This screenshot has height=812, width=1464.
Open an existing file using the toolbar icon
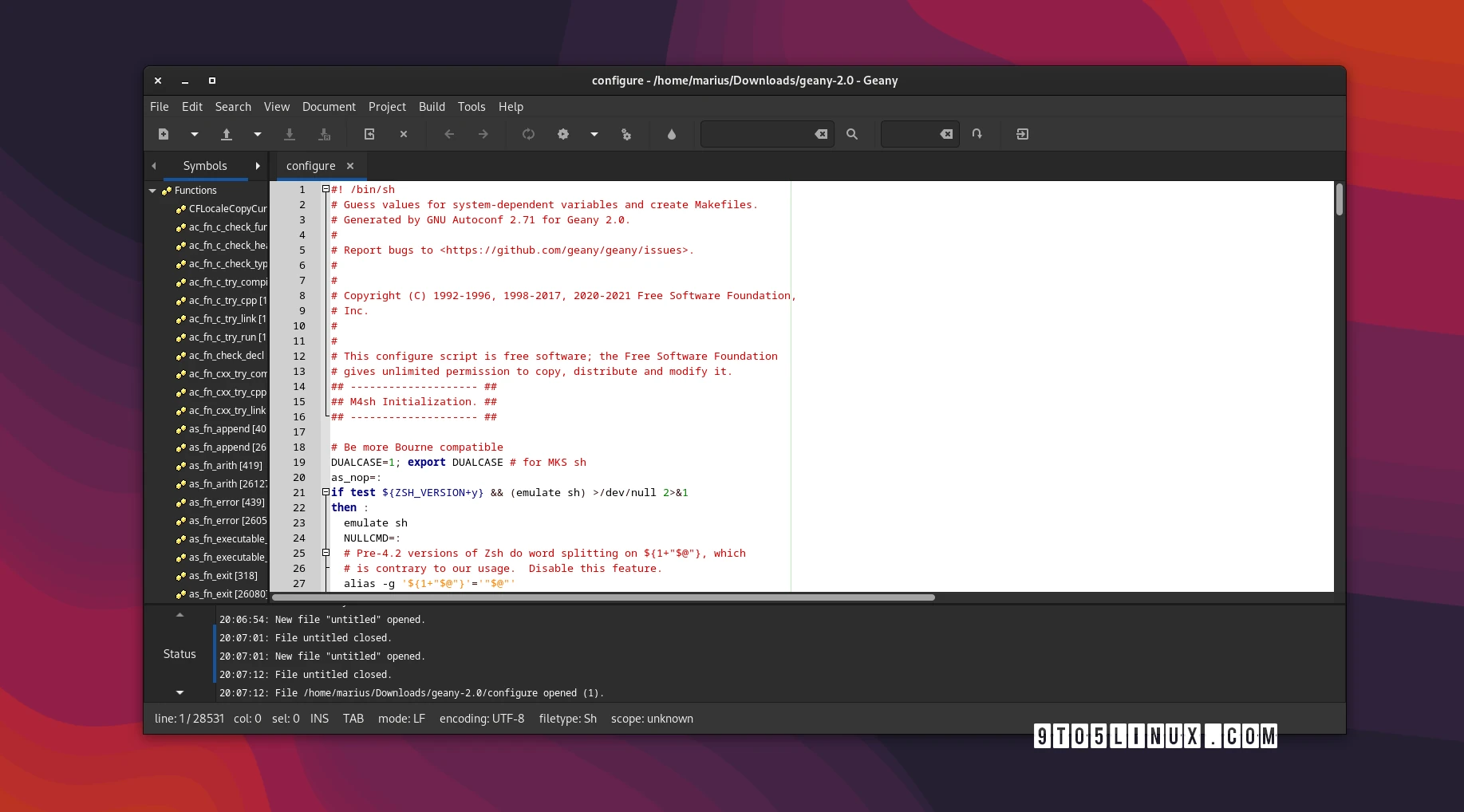point(226,134)
